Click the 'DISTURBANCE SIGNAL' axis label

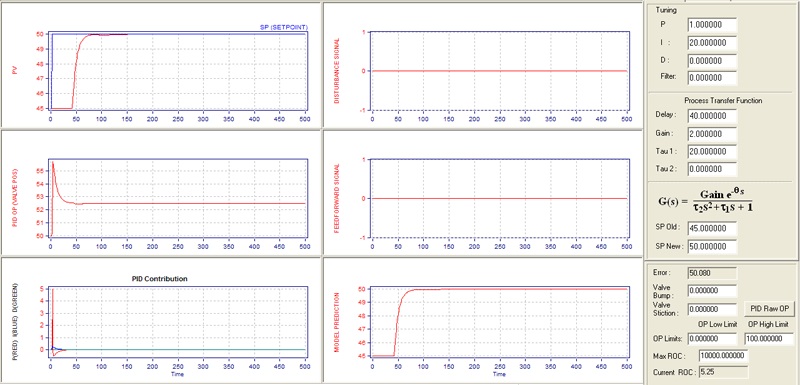point(337,71)
